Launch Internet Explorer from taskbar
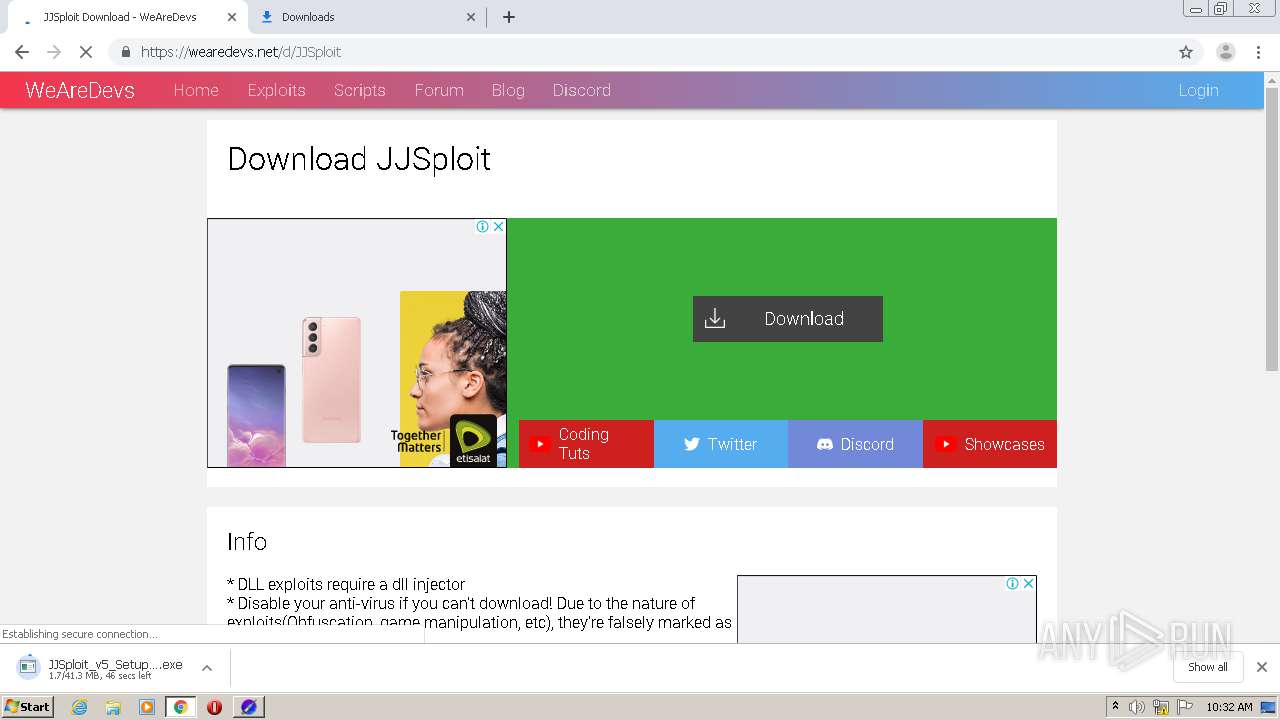Viewport: 1280px width, 720px height. click(80, 707)
